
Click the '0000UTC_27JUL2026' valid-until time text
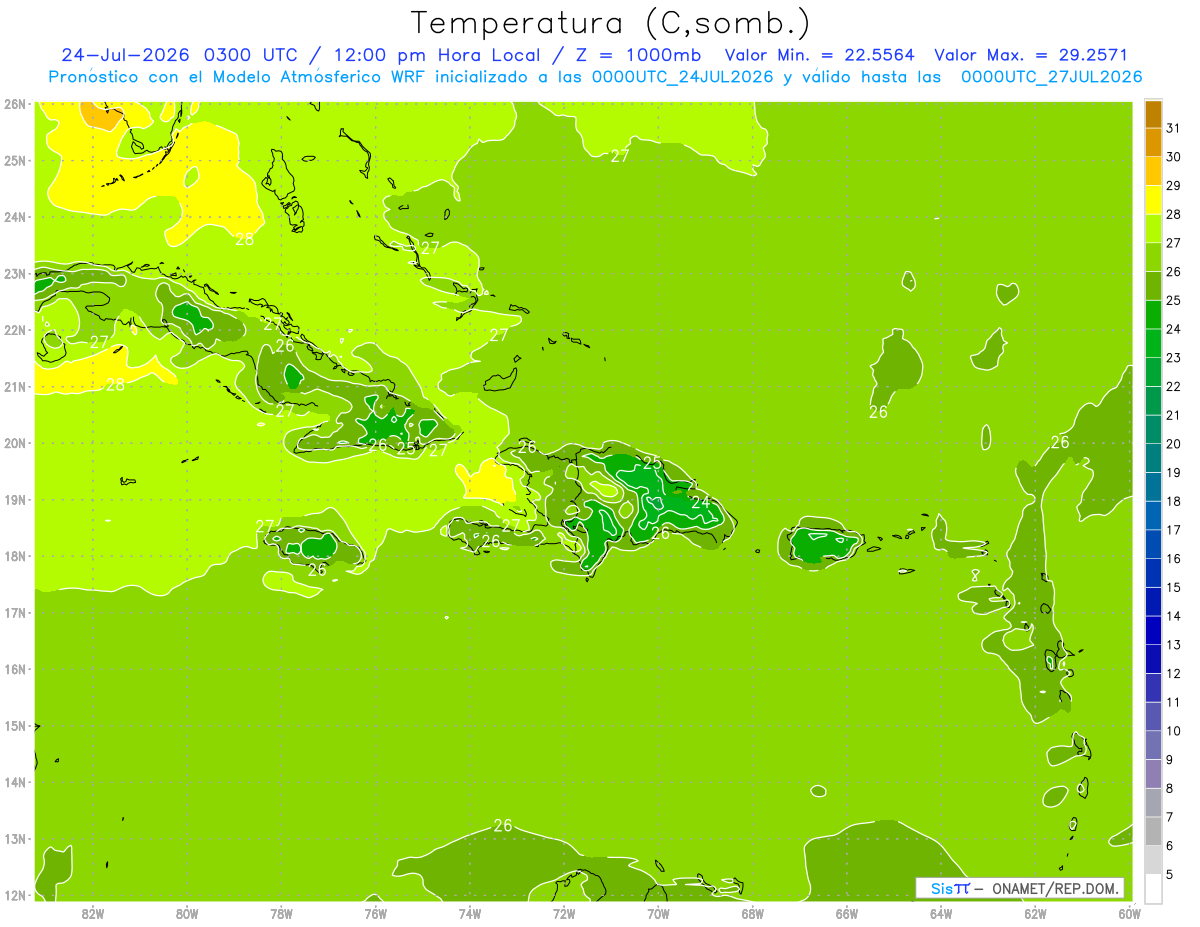point(1051,77)
